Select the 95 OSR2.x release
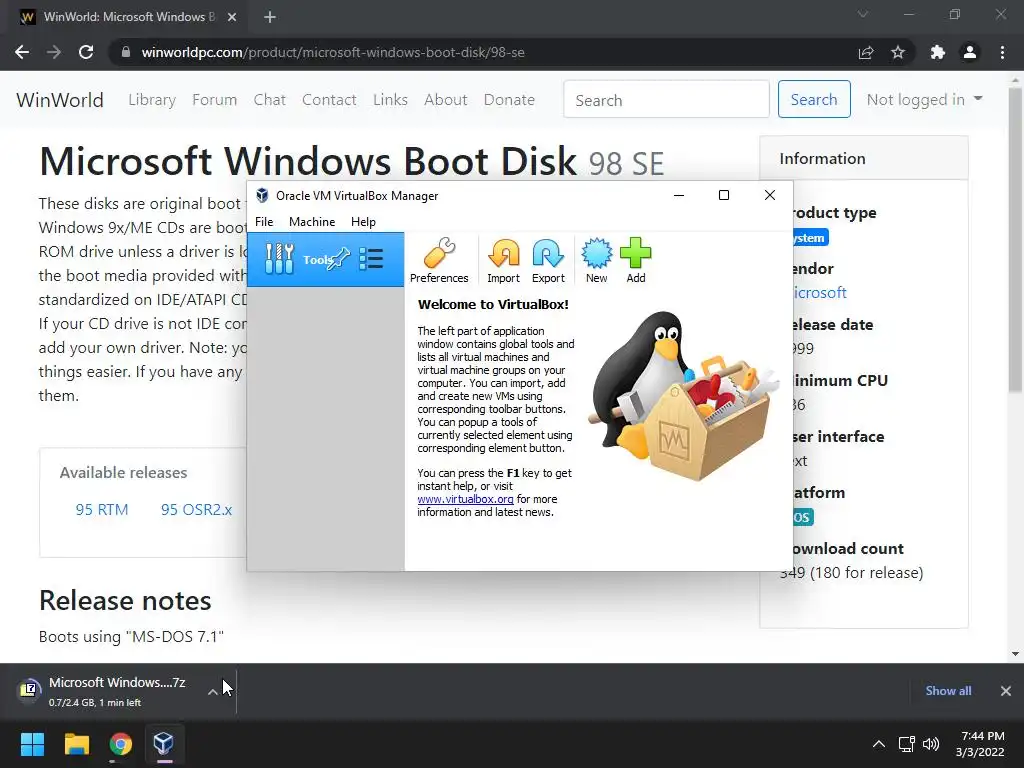 (197, 509)
